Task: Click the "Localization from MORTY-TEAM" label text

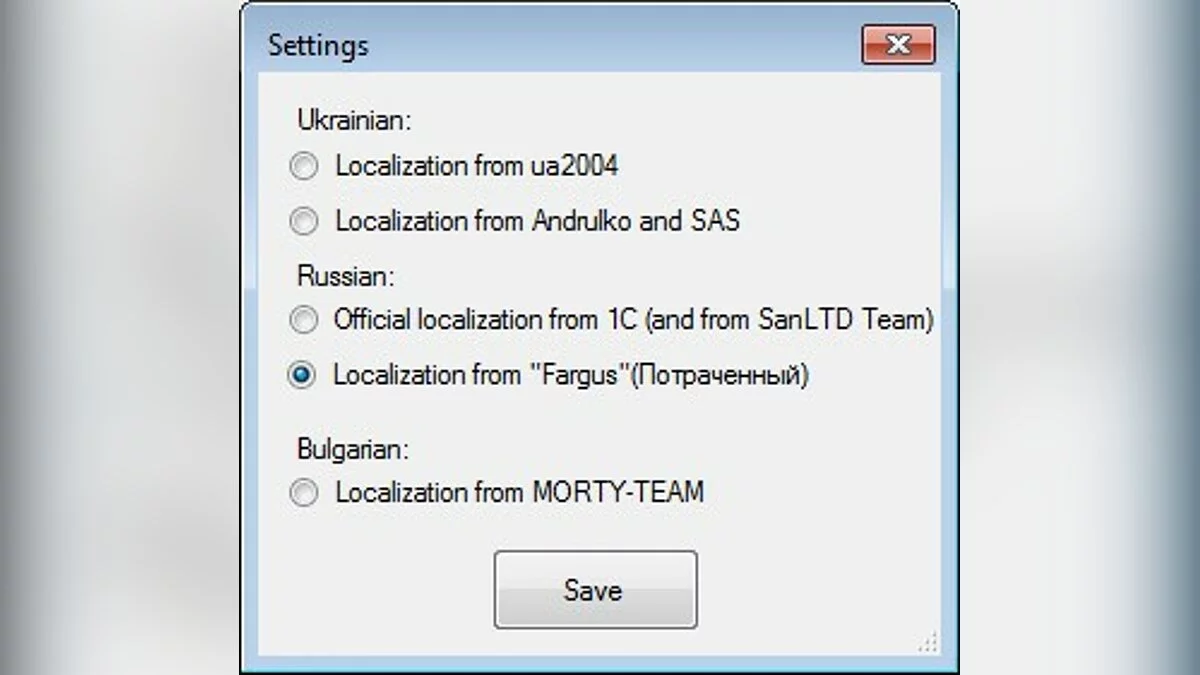Action: tap(519, 493)
